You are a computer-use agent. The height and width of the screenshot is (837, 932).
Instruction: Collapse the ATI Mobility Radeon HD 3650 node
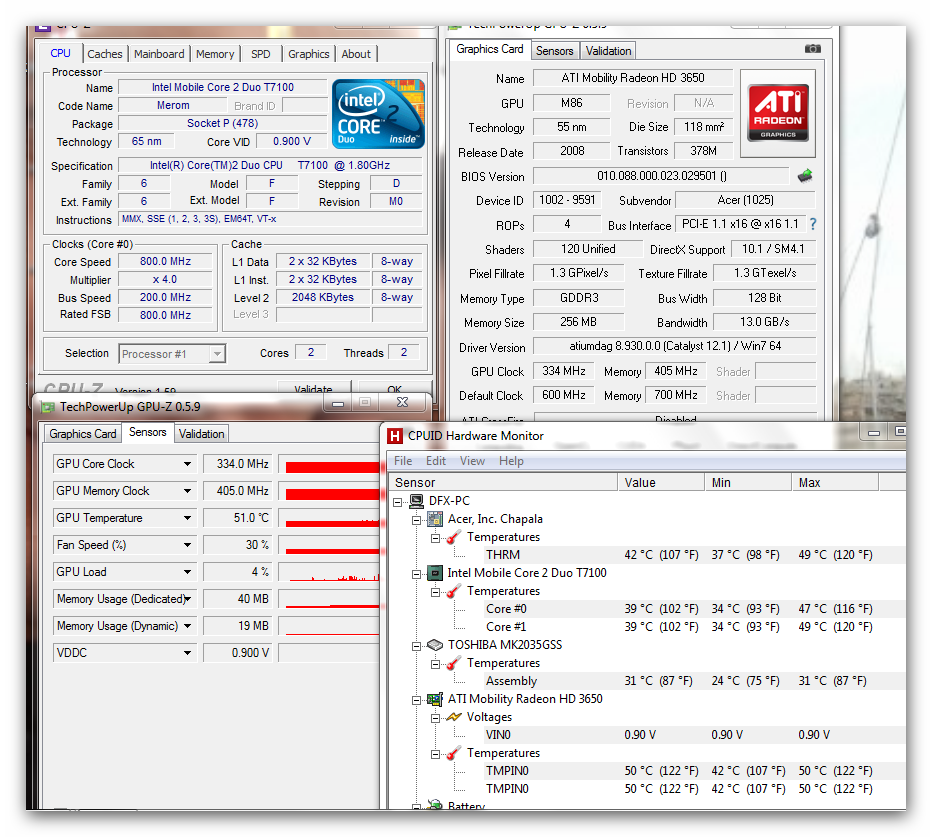[x=417, y=700]
